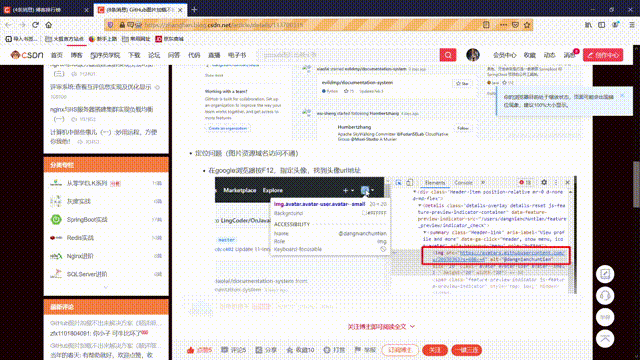Open the 火狐官方站点 bookmark
The height and width of the screenshot is (360, 640).
click(x=65, y=39)
